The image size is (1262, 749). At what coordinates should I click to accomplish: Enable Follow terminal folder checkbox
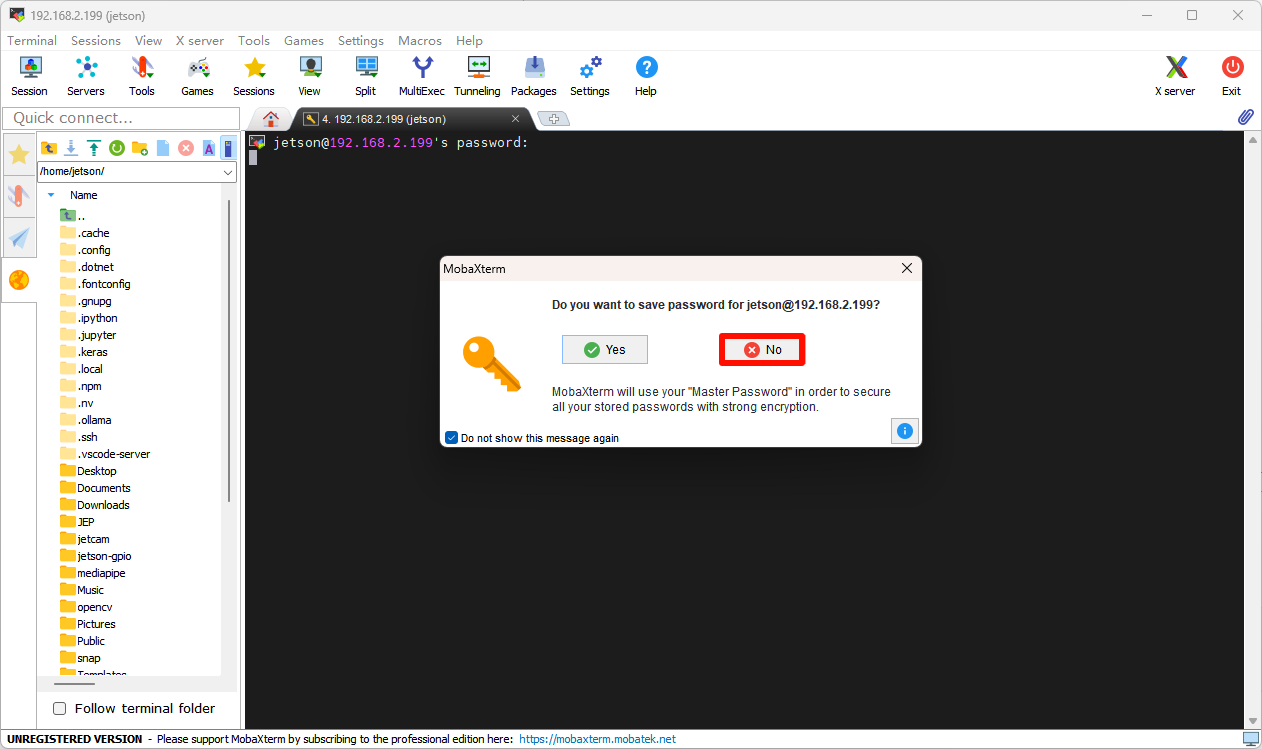[x=59, y=708]
